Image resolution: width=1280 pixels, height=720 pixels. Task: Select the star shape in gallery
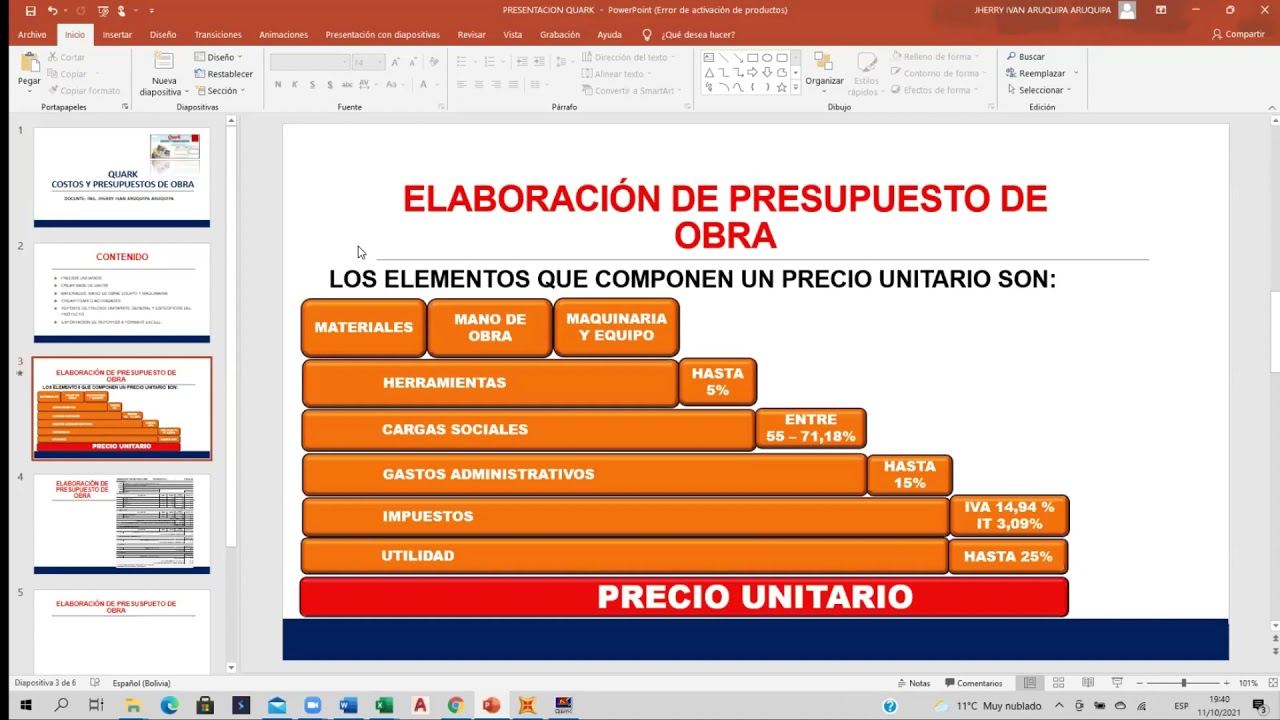pyautogui.click(x=781, y=88)
